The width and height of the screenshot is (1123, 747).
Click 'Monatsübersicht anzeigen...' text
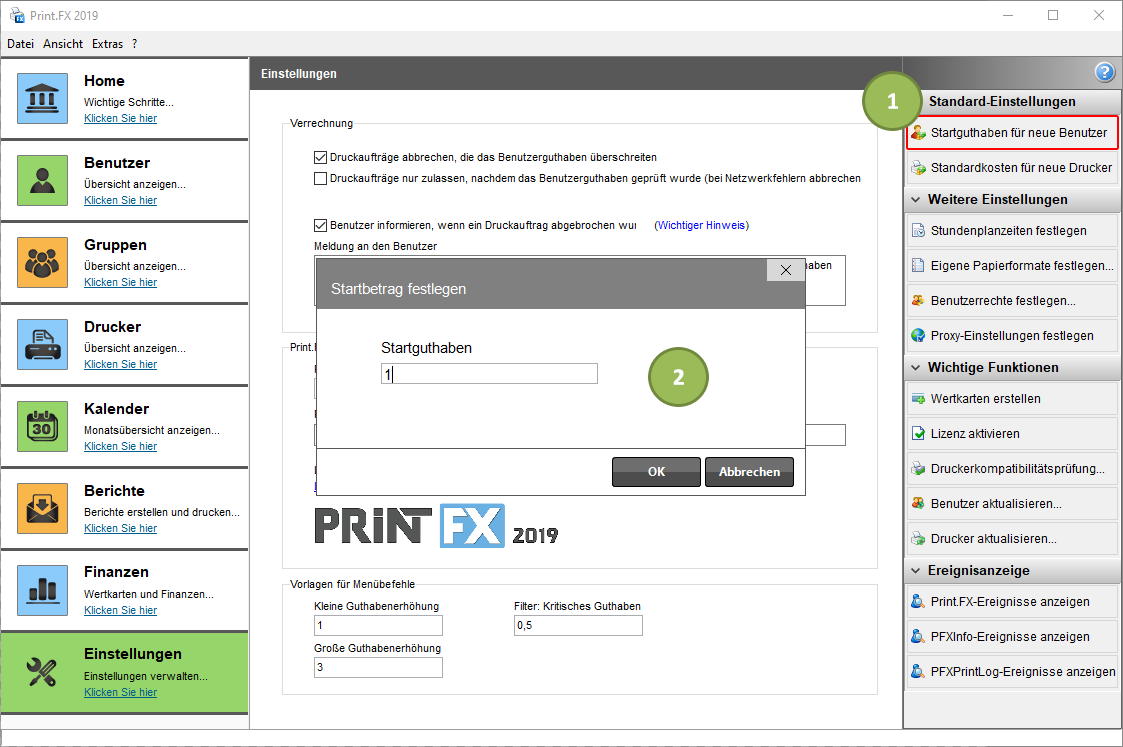coord(152,430)
